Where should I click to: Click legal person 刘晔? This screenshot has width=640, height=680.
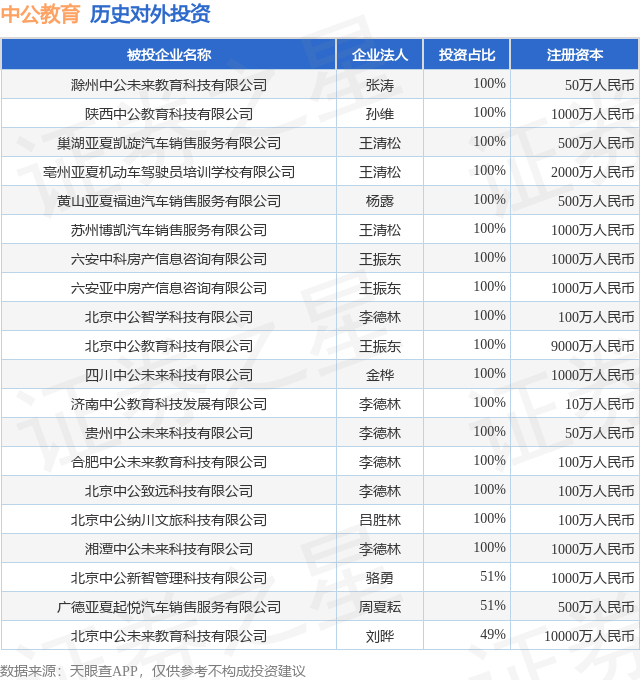coord(380,637)
